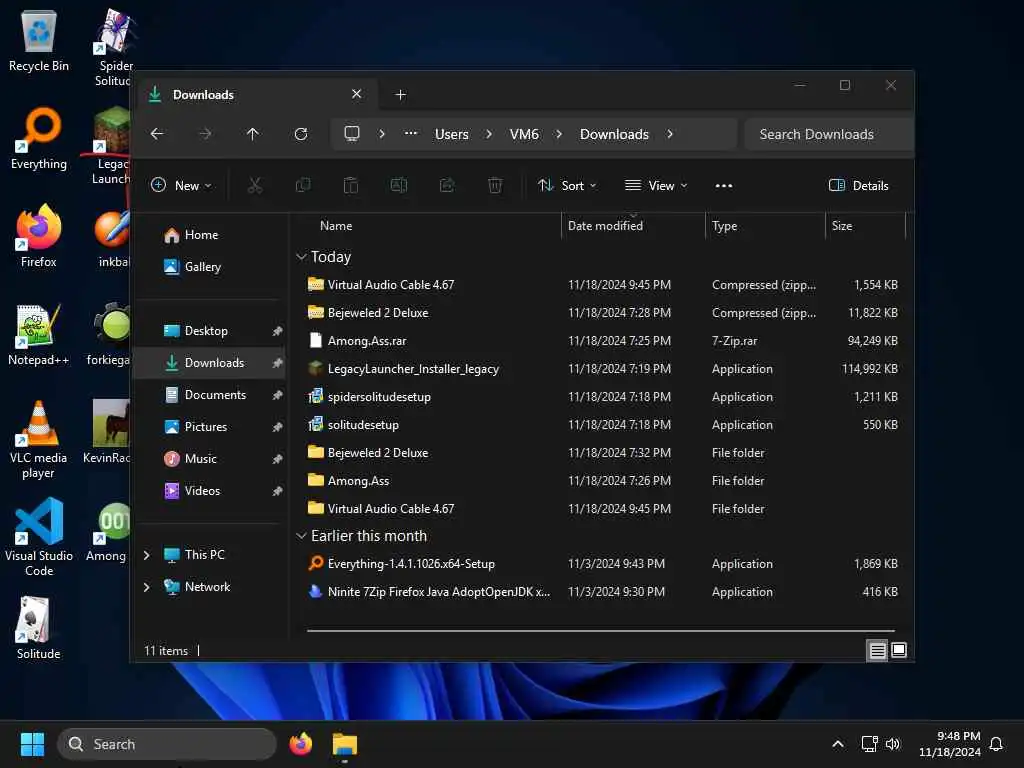Click the volume speaker tray icon
This screenshot has height=768, width=1024.
893,744
